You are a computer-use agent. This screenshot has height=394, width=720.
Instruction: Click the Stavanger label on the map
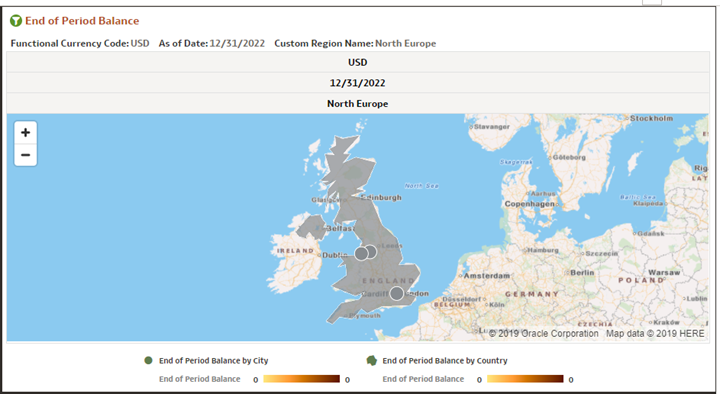pos(492,127)
